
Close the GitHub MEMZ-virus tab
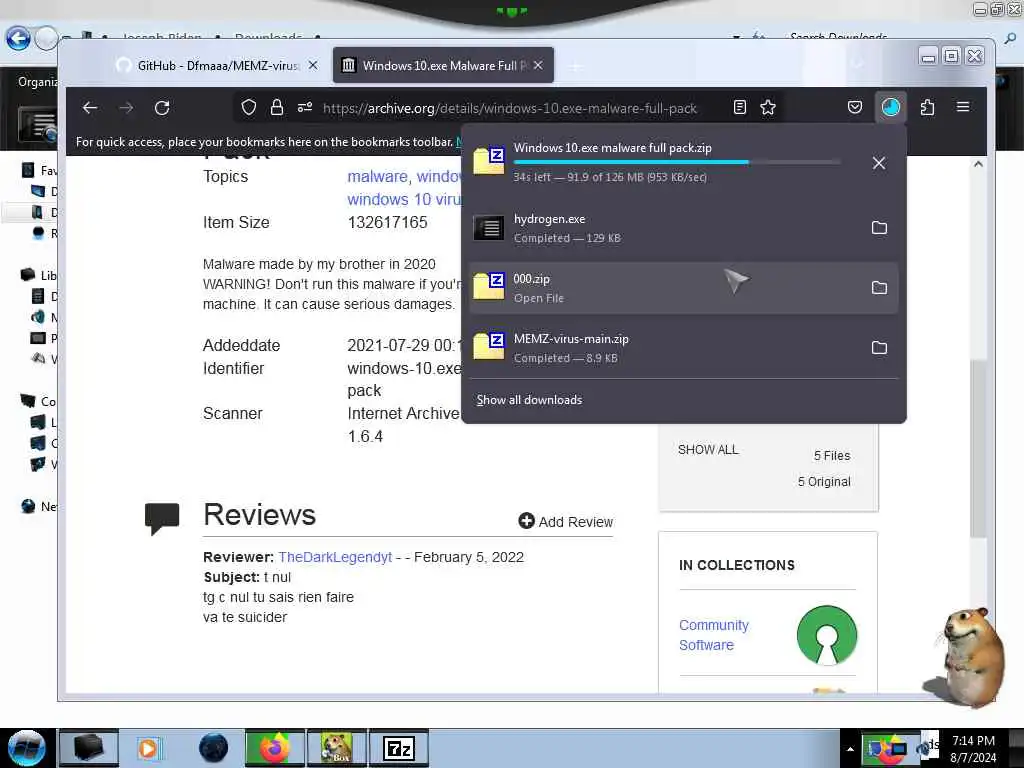(313, 65)
